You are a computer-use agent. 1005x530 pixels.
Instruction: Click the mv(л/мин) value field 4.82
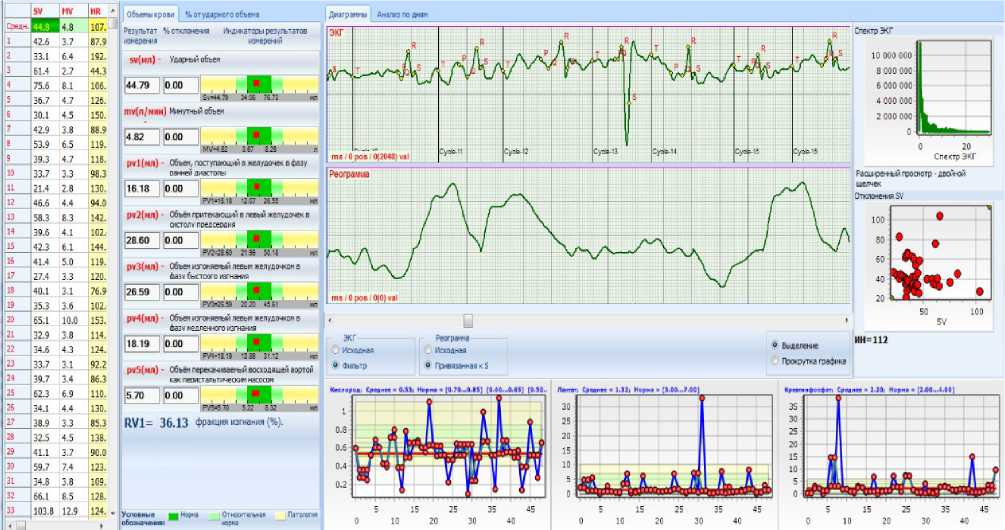click(x=142, y=137)
